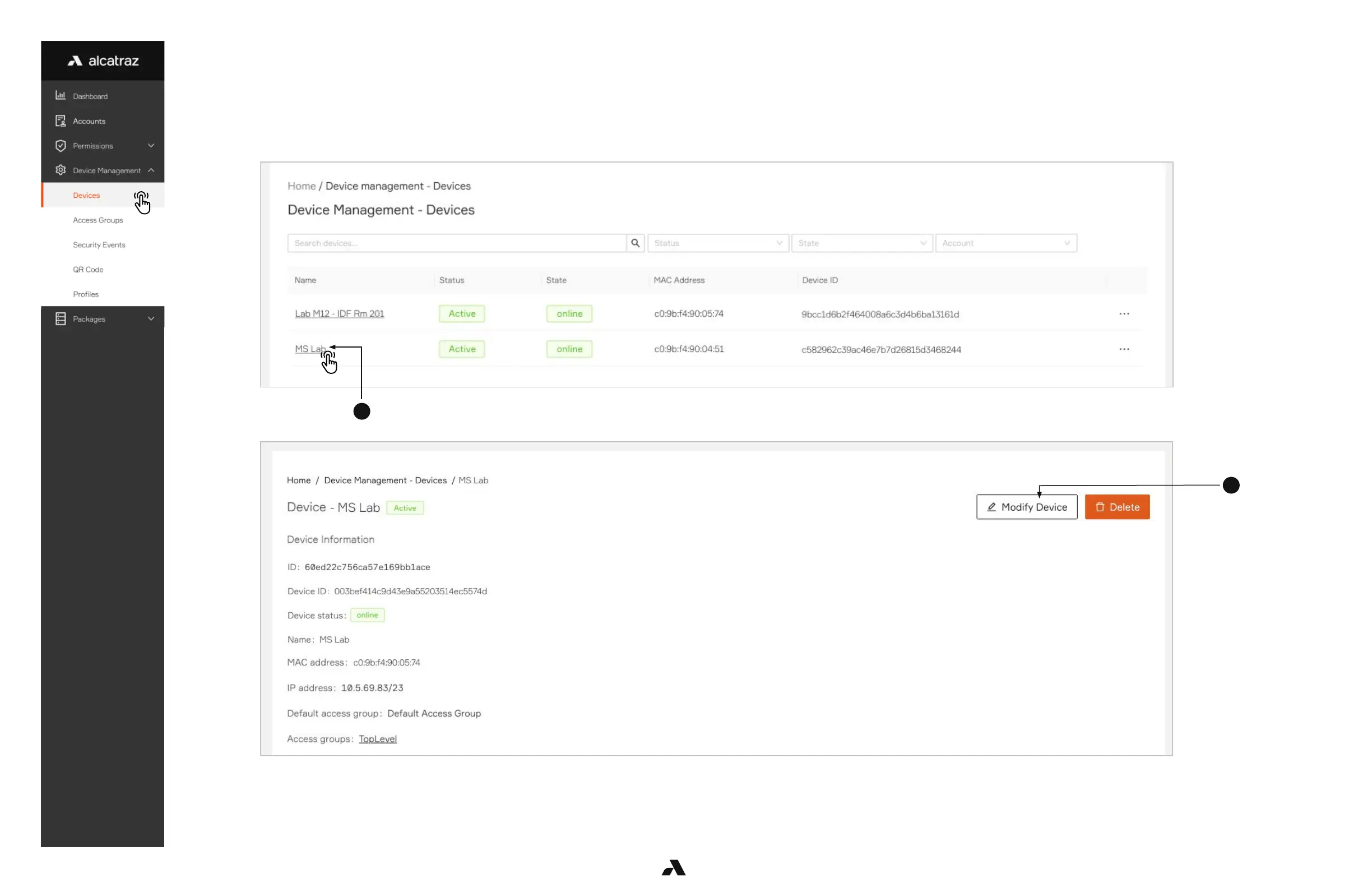Select Access Groups in sidebar
Viewport: 1372px width, 888px height.
[98, 220]
